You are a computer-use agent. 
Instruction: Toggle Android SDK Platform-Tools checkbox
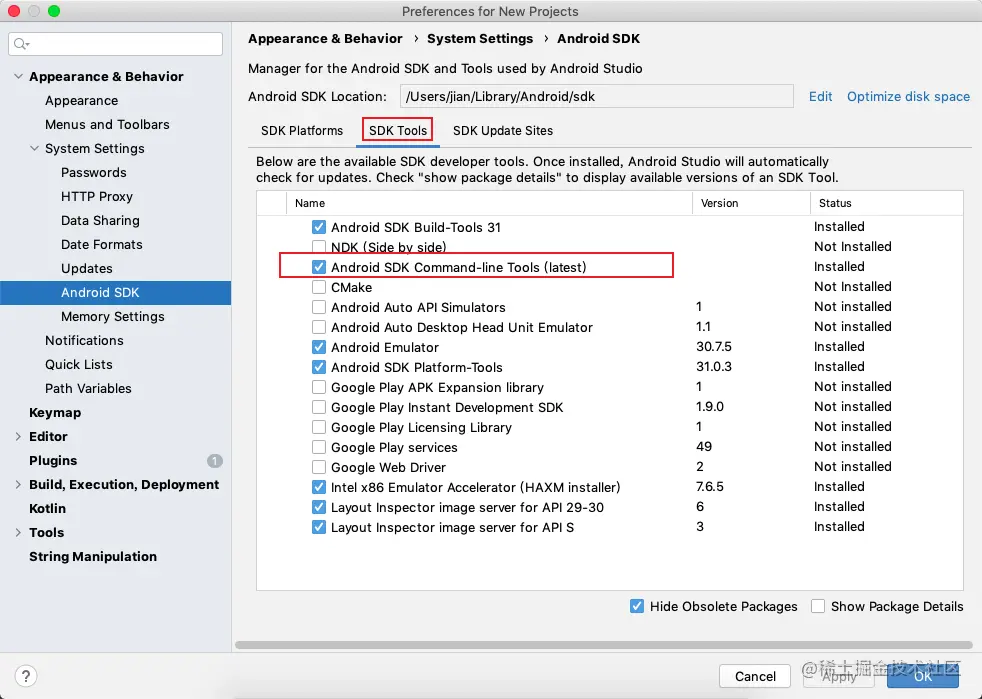319,368
